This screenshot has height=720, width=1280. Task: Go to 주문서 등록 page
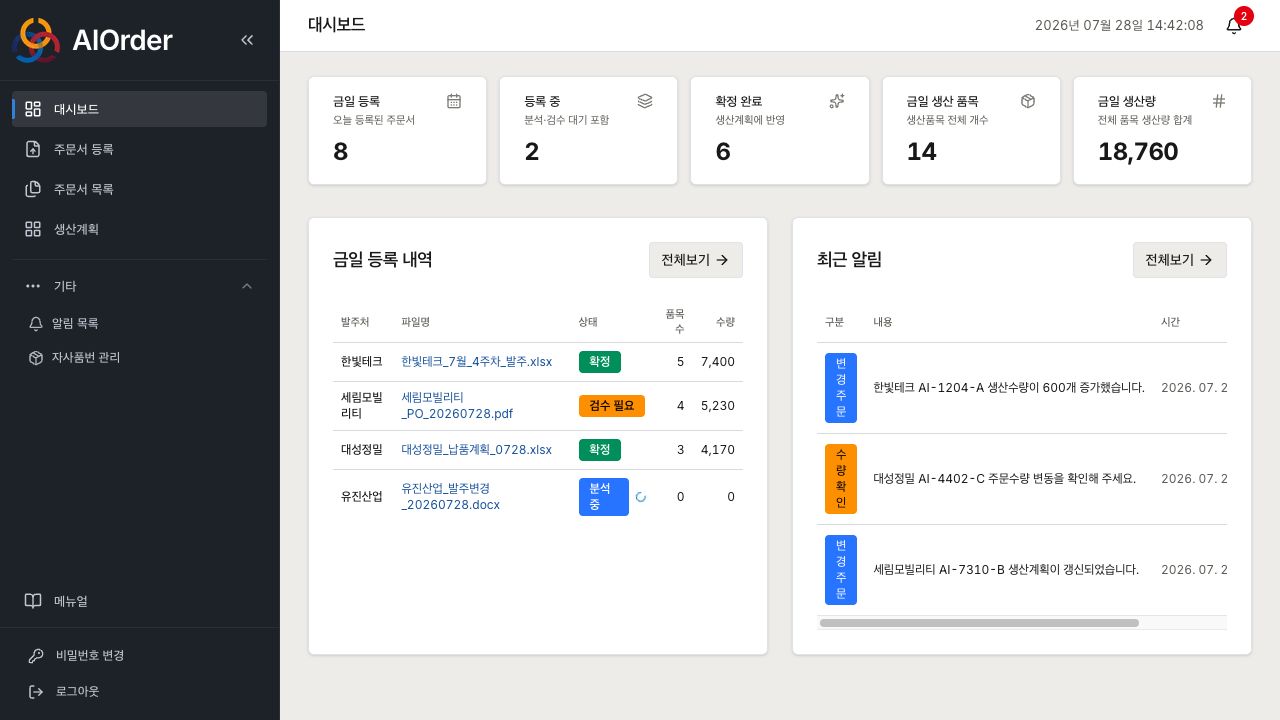pyautogui.click(x=139, y=149)
